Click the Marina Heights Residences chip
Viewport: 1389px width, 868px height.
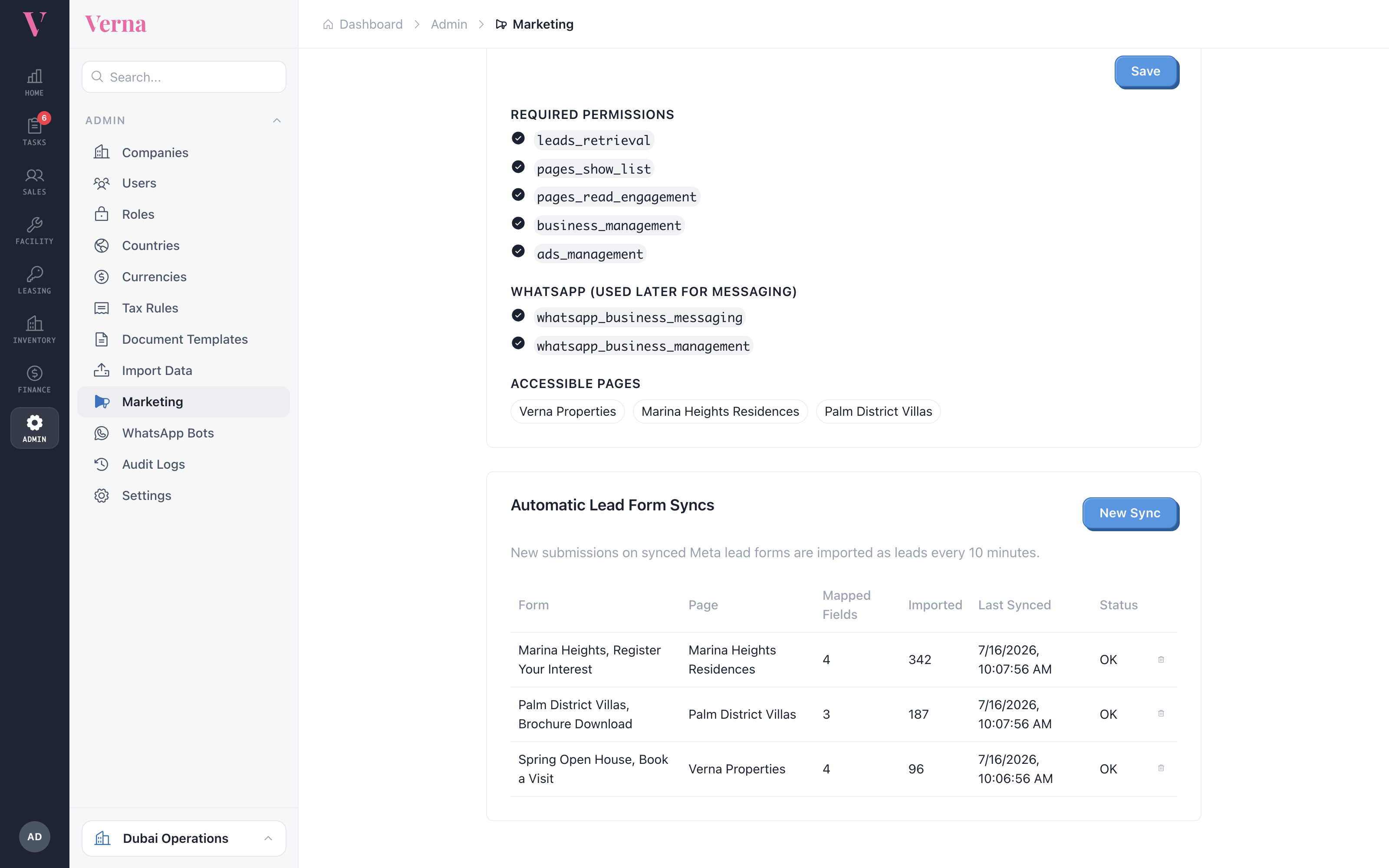pos(720,411)
